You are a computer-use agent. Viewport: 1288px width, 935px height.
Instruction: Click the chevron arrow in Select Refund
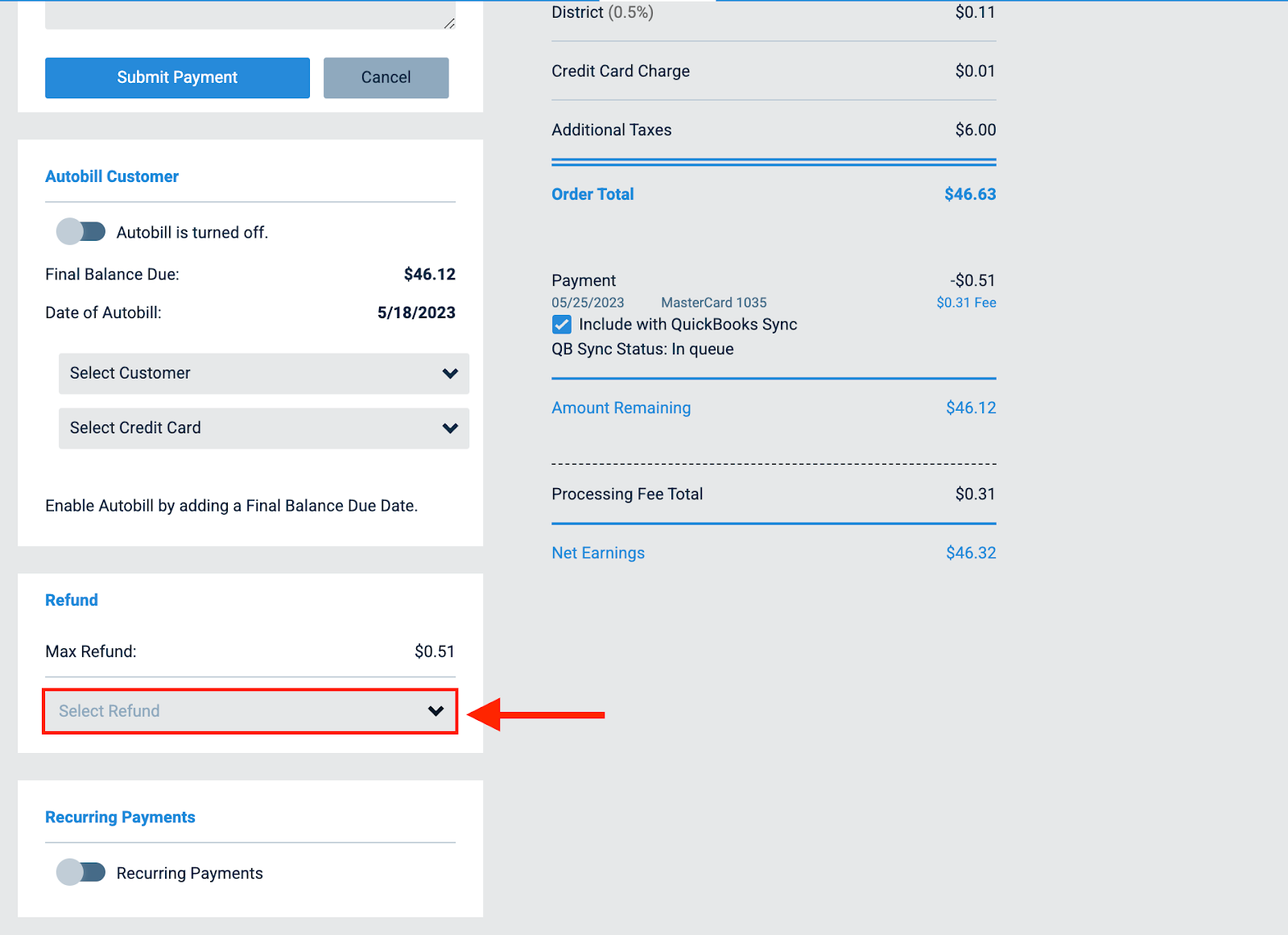tap(436, 711)
